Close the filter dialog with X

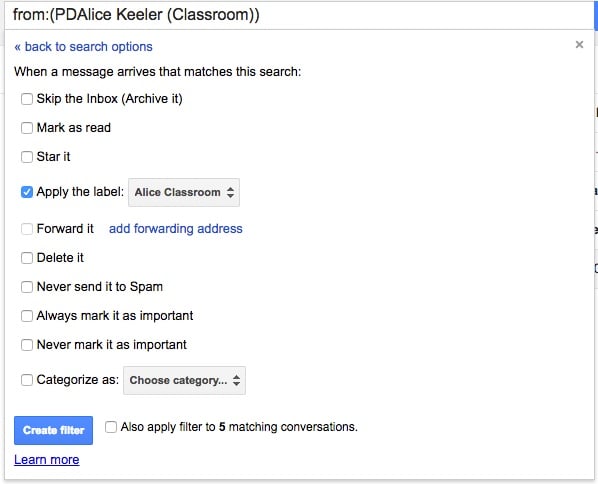coord(579,45)
